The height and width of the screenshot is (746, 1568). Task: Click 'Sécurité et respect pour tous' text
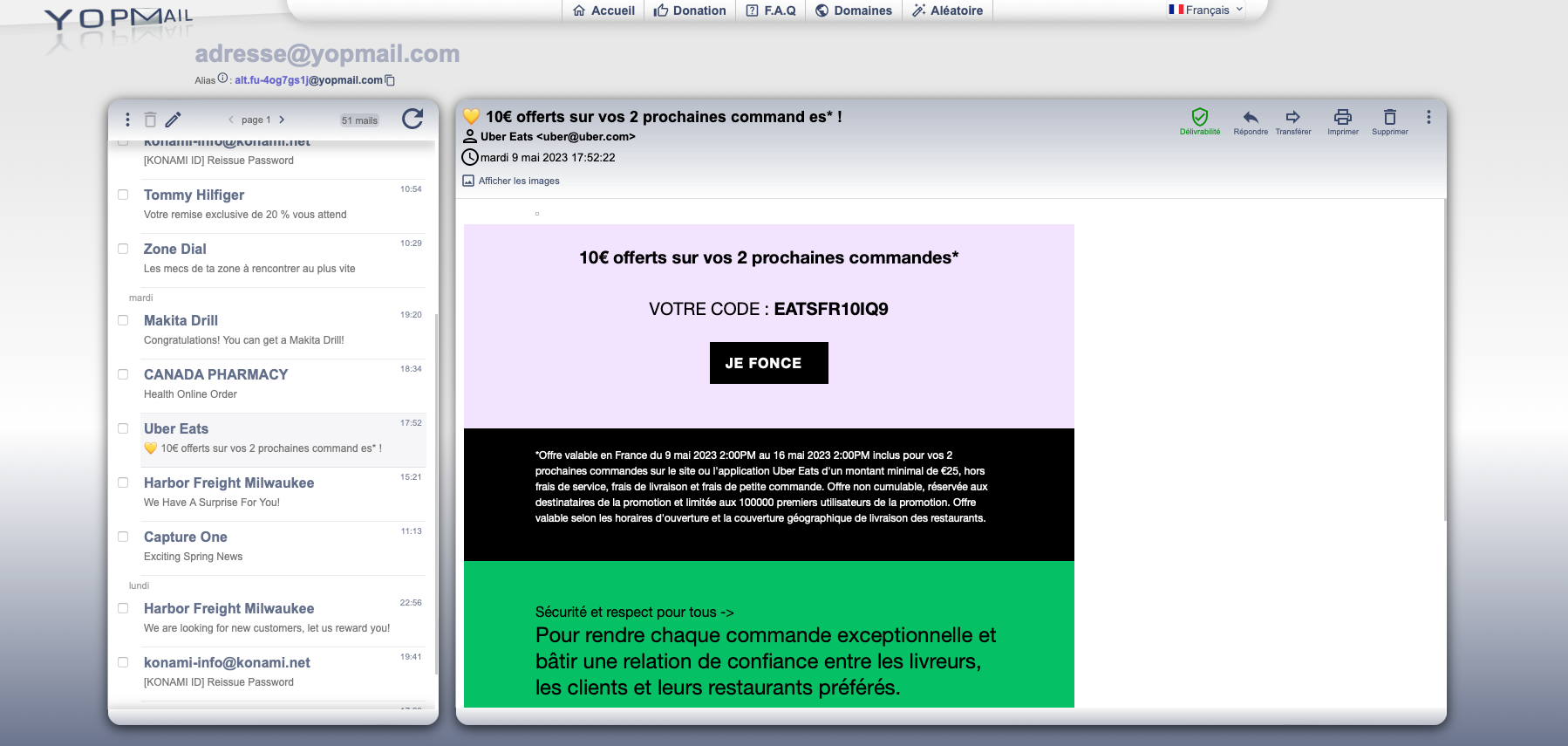click(634, 613)
